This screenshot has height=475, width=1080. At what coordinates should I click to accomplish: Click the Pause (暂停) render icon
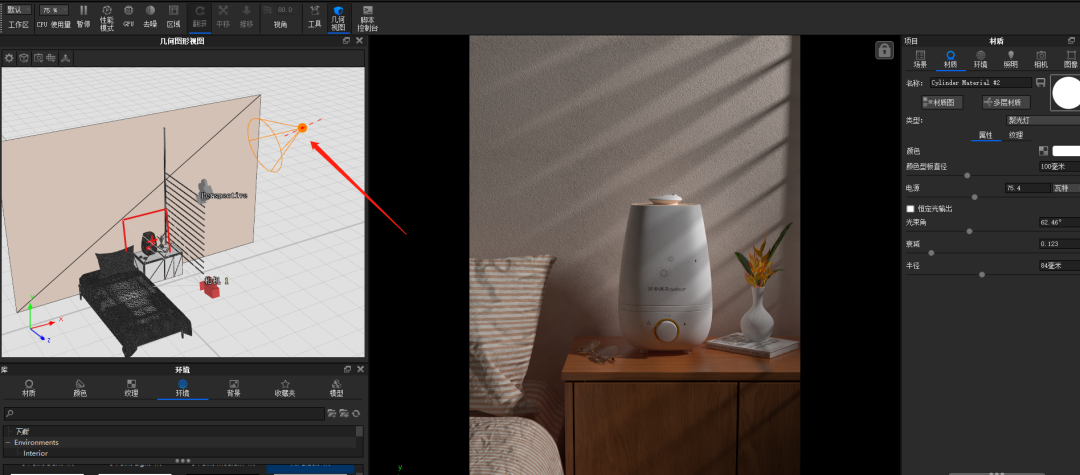tap(83, 15)
